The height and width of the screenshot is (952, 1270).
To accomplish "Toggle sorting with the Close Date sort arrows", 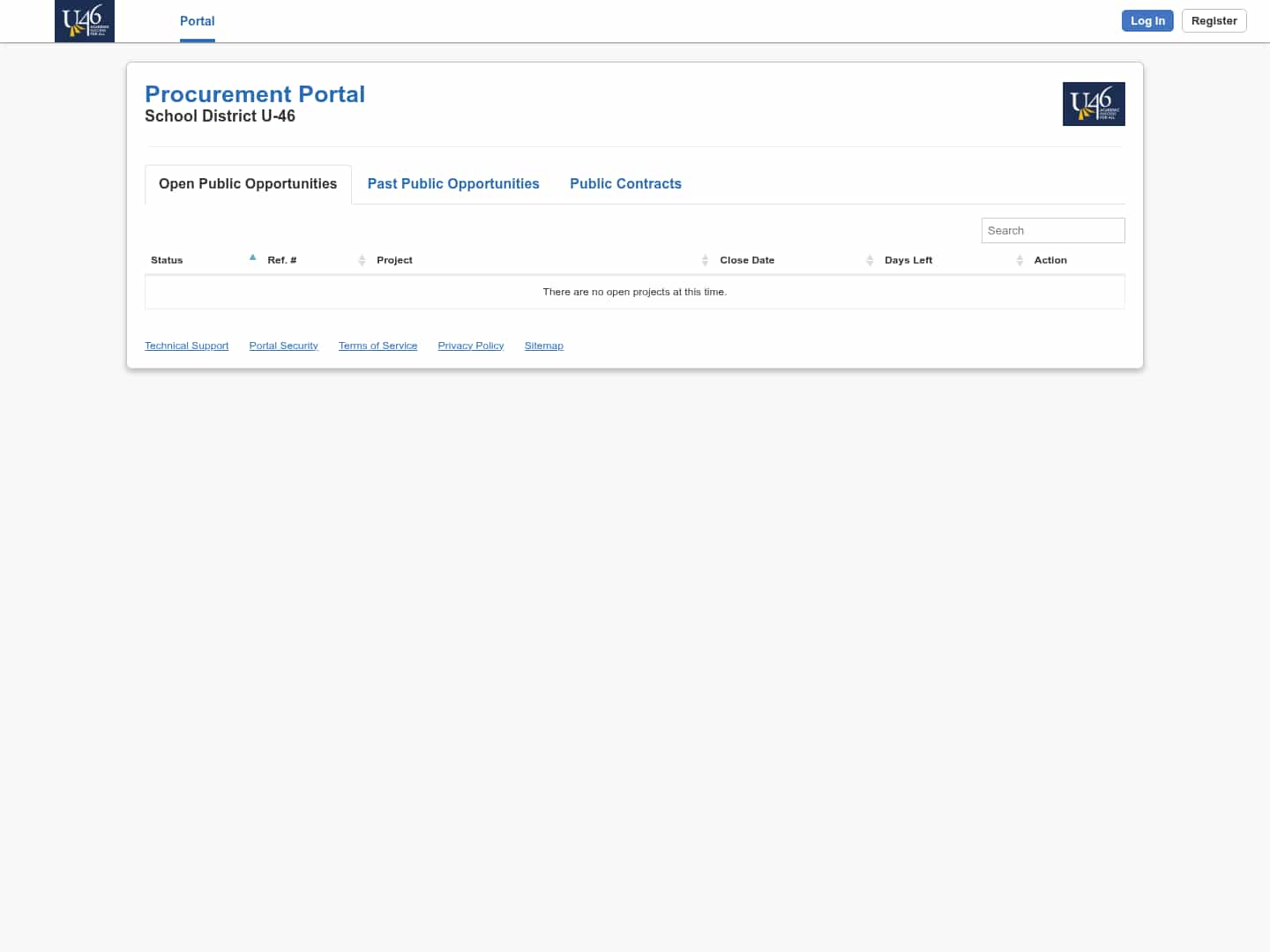I will [870, 260].
